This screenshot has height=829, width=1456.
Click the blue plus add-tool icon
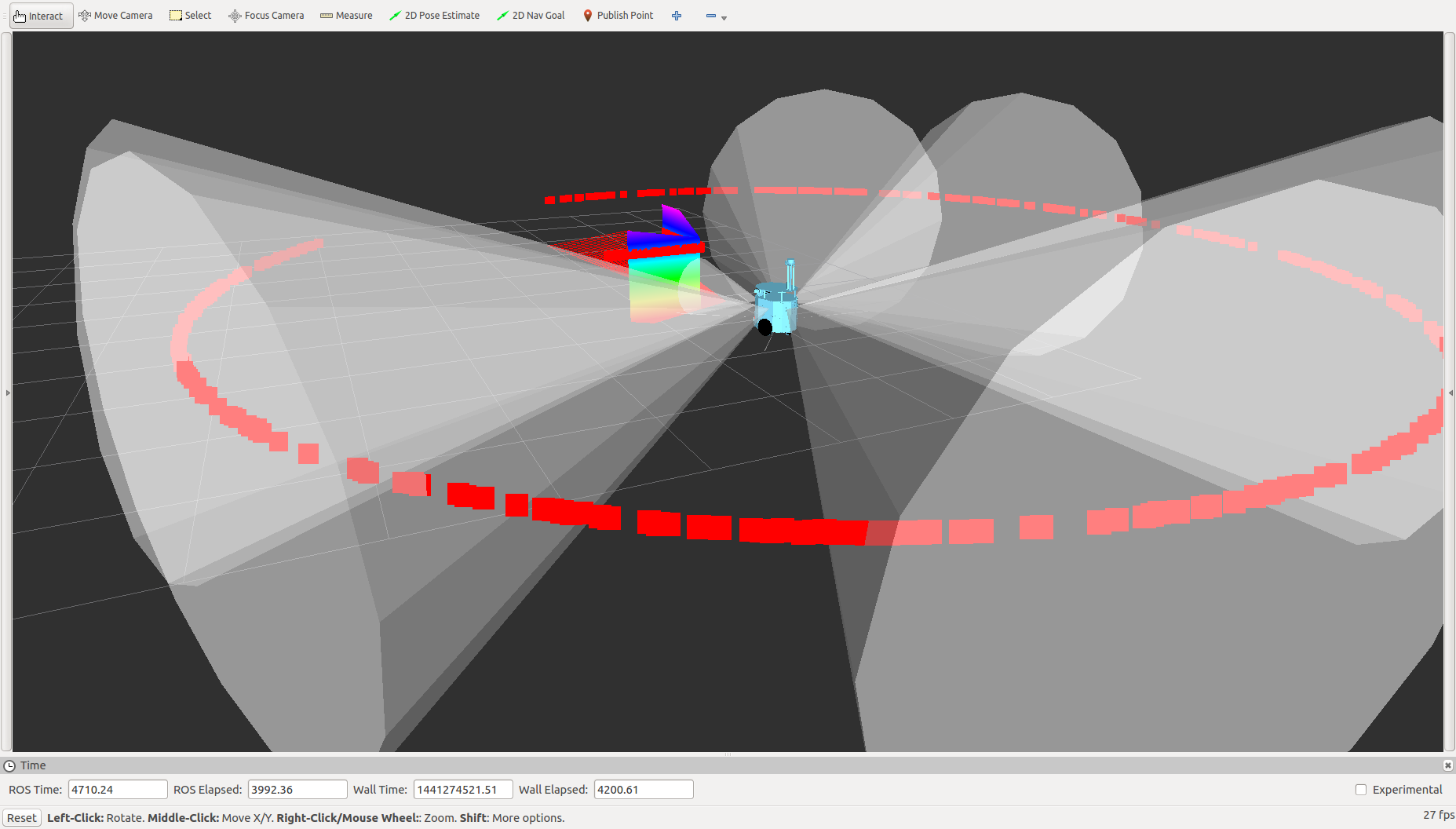pyautogui.click(x=677, y=16)
